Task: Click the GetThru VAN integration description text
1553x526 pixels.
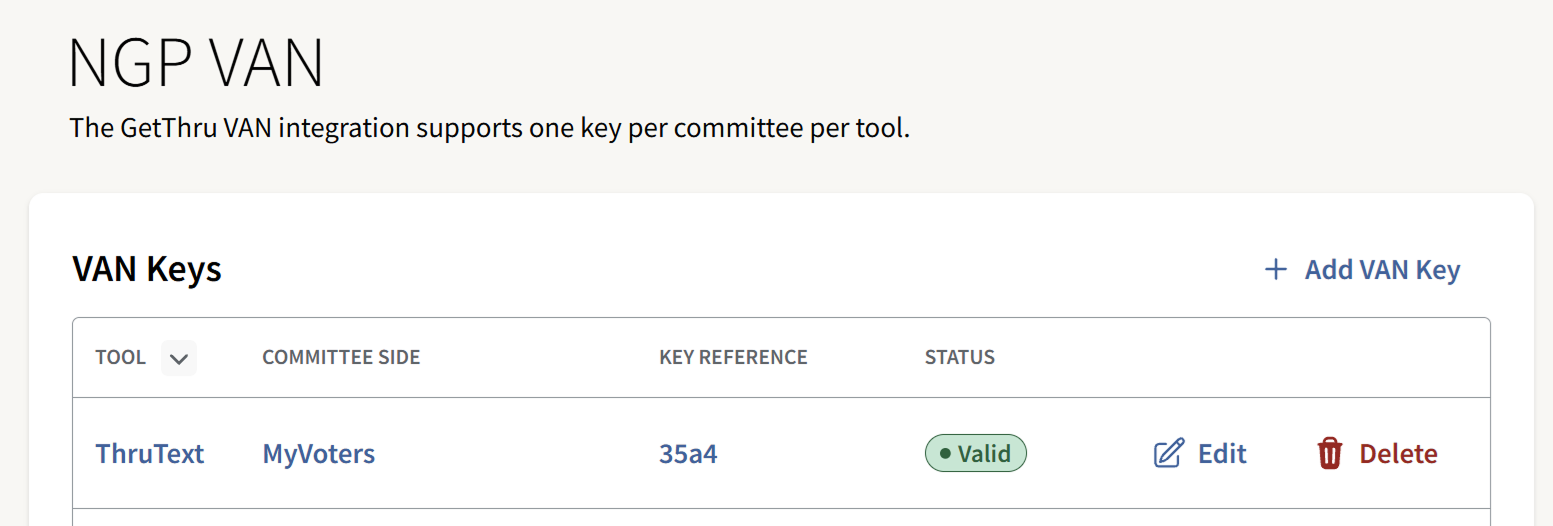Action: [x=490, y=129]
